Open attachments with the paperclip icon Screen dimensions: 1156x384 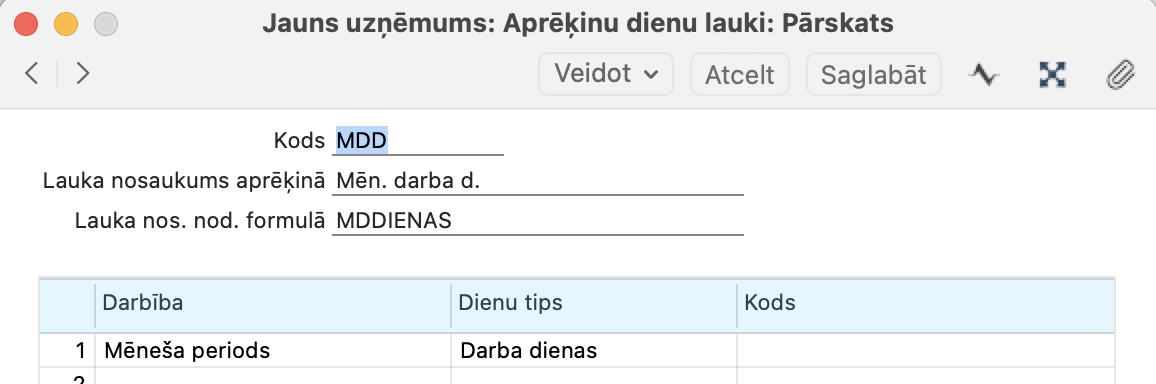tap(1120, 74)
